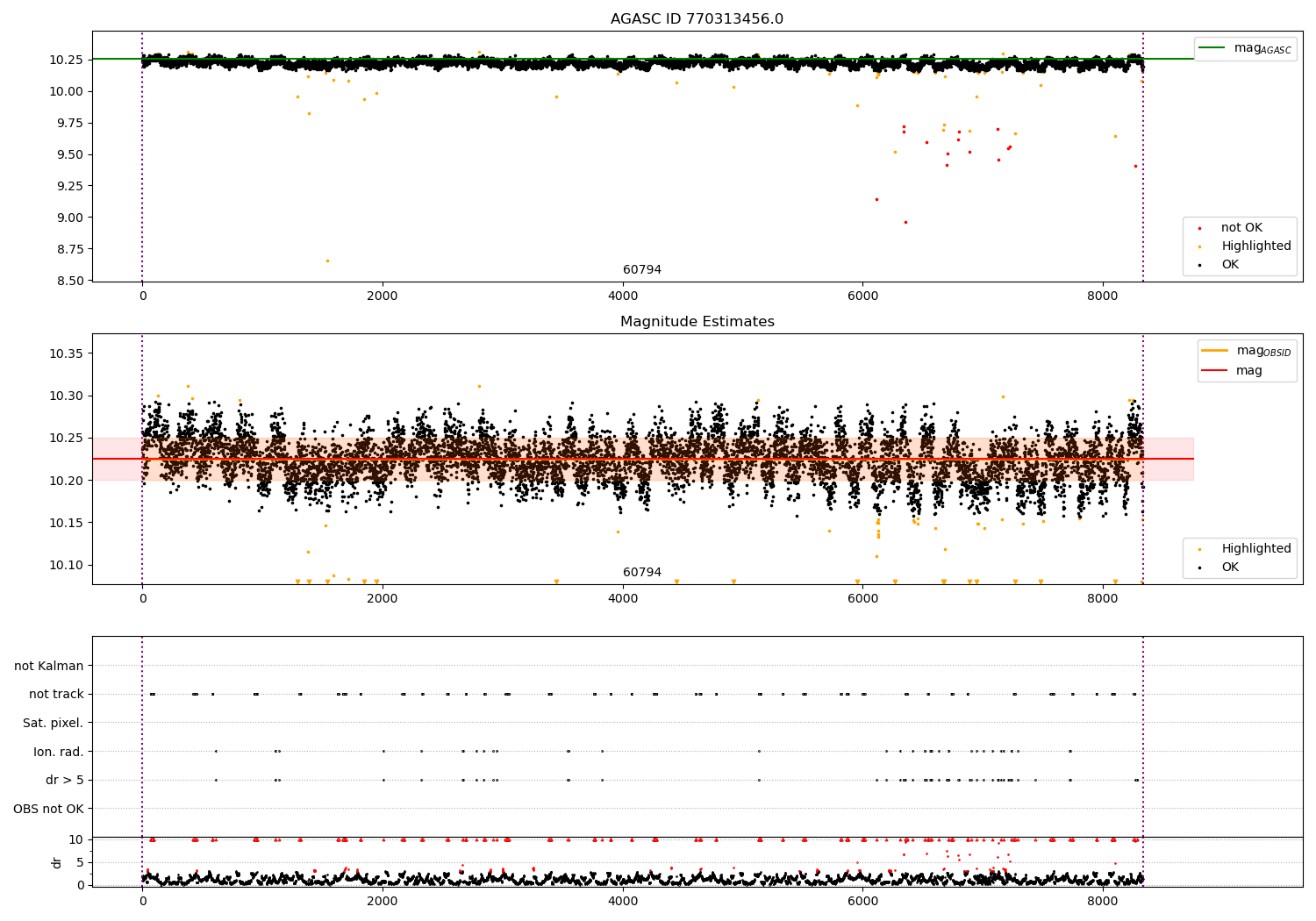Click the "6000" x-axis tick under Magnitude Estimates plot
This screenshot has width=1316, height=921.
(x=862, y=598)
